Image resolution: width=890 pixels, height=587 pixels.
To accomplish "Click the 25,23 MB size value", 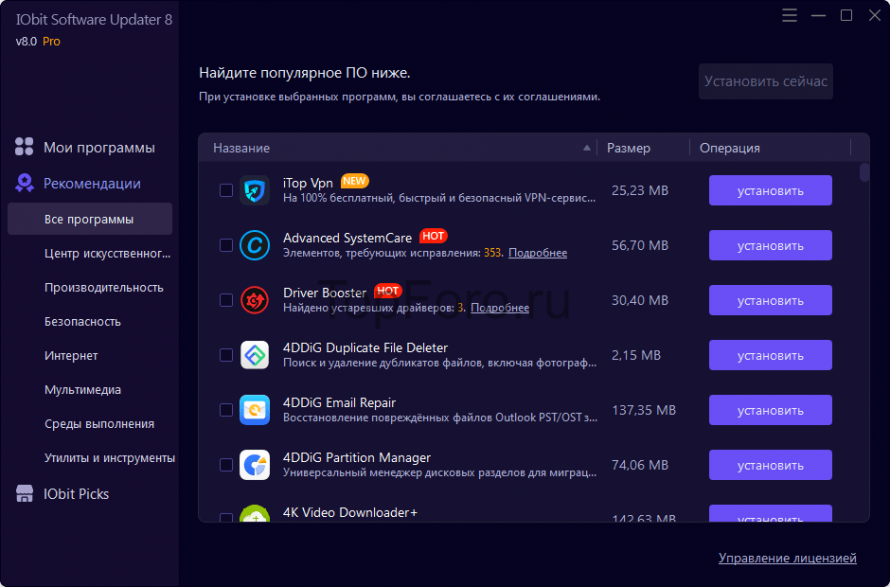I will pos(640,190).
